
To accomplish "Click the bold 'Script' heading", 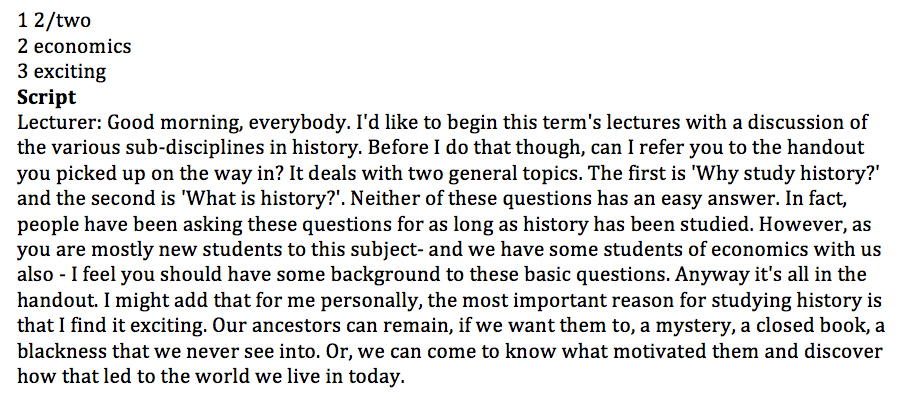I will click(46, 97).
